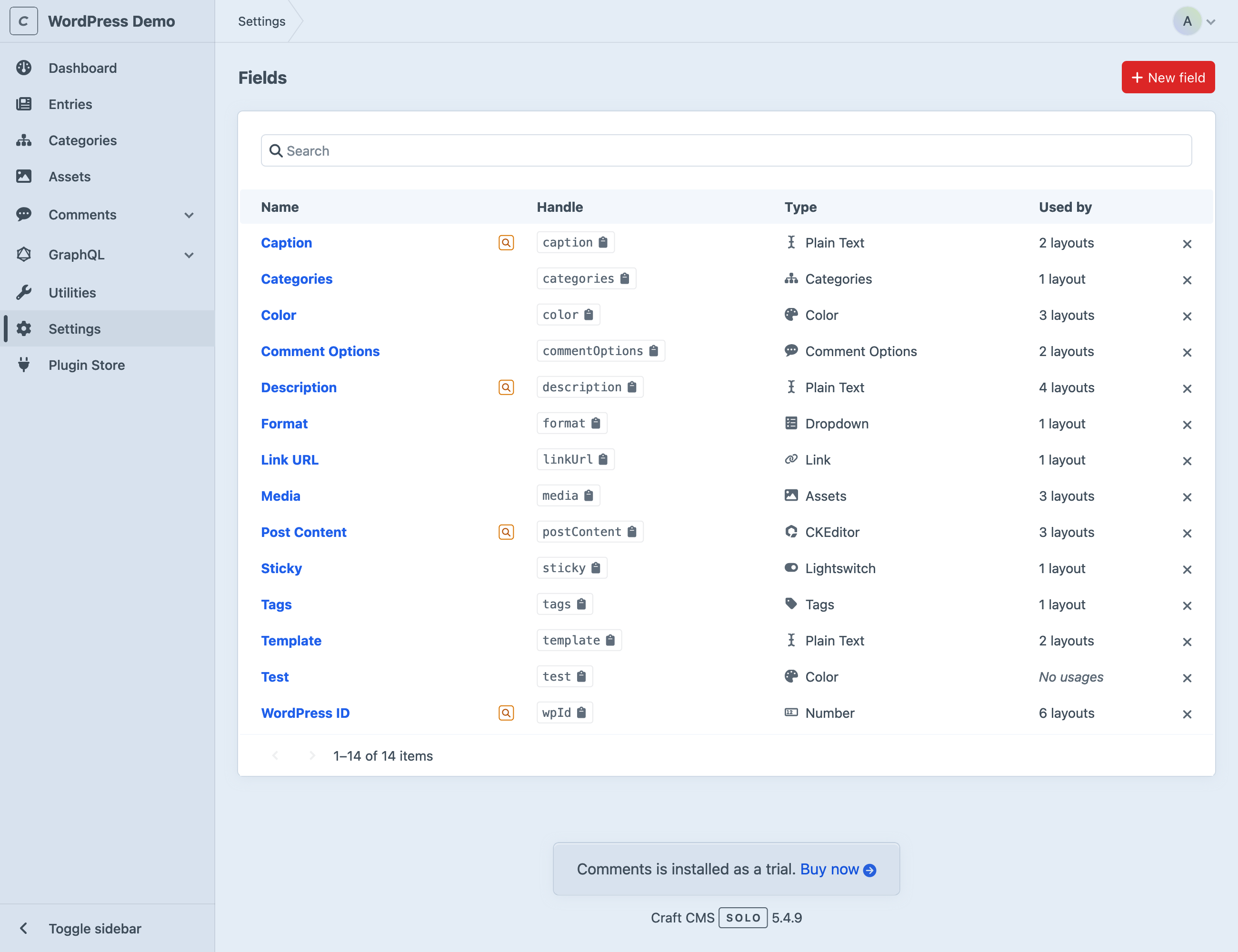Click the Settings breadcrumb

[x=261, y=21]
